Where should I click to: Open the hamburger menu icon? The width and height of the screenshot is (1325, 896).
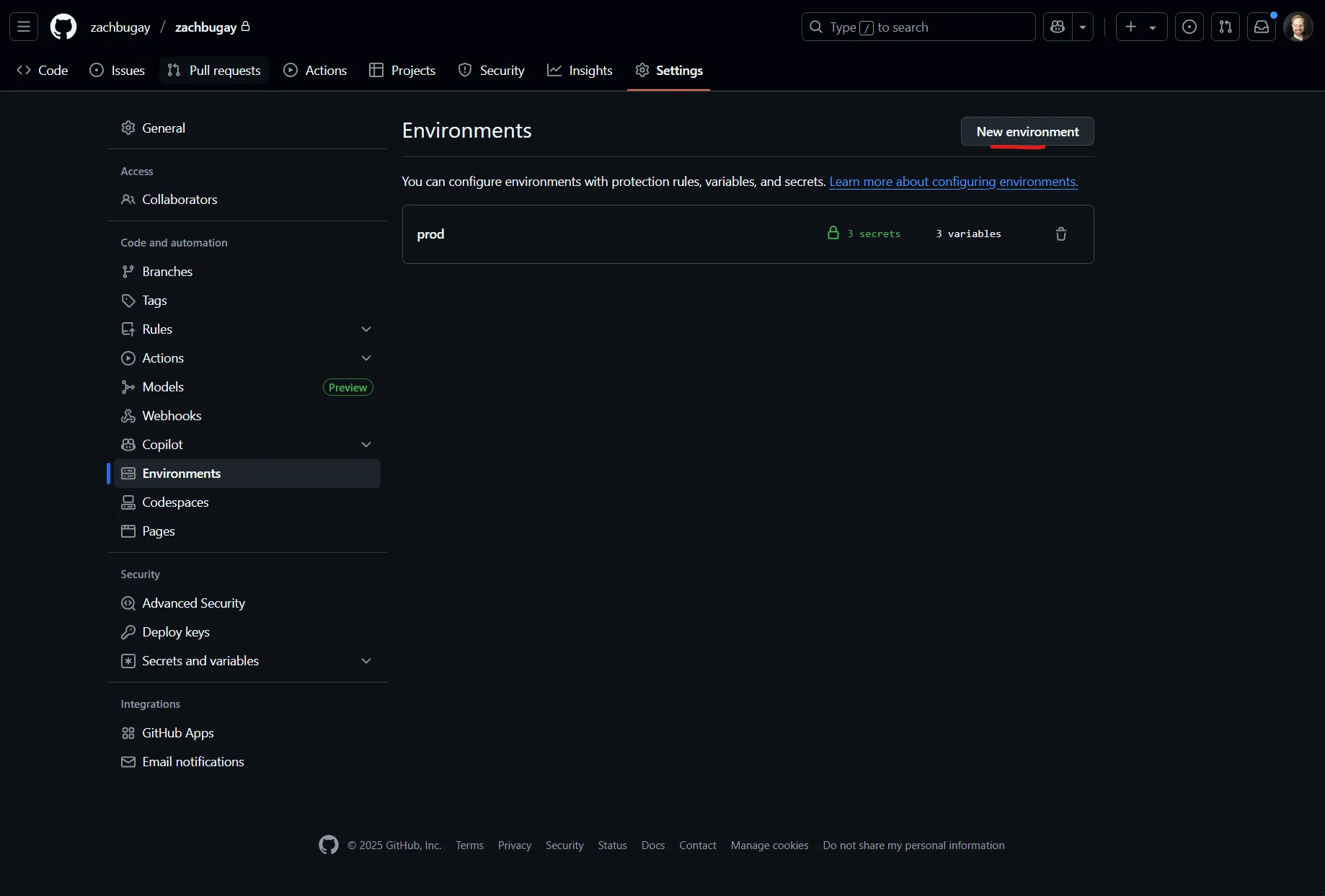click(23, 27)
